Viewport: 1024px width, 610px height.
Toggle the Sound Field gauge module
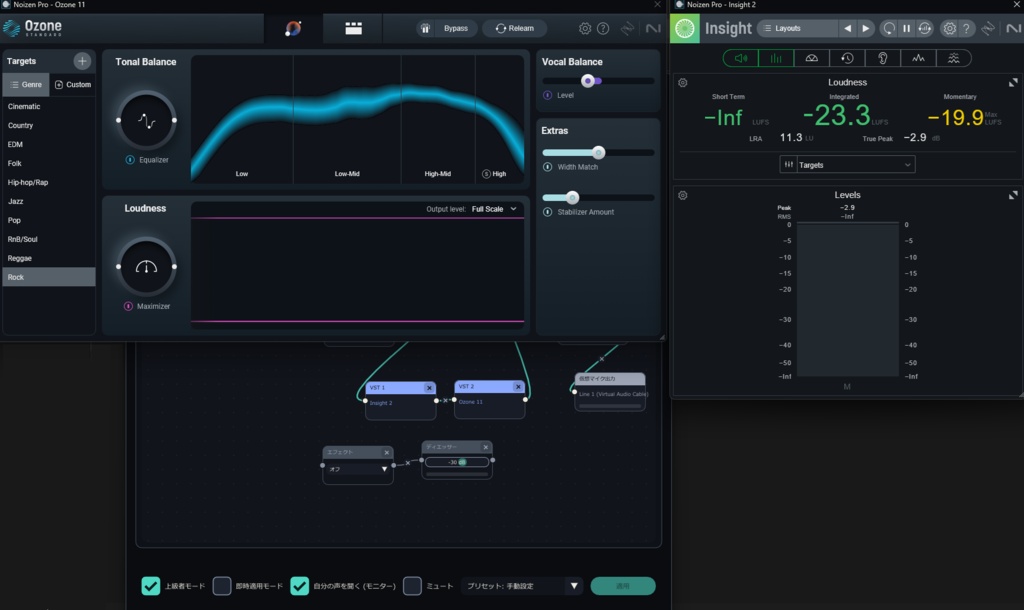pos(812,58)
